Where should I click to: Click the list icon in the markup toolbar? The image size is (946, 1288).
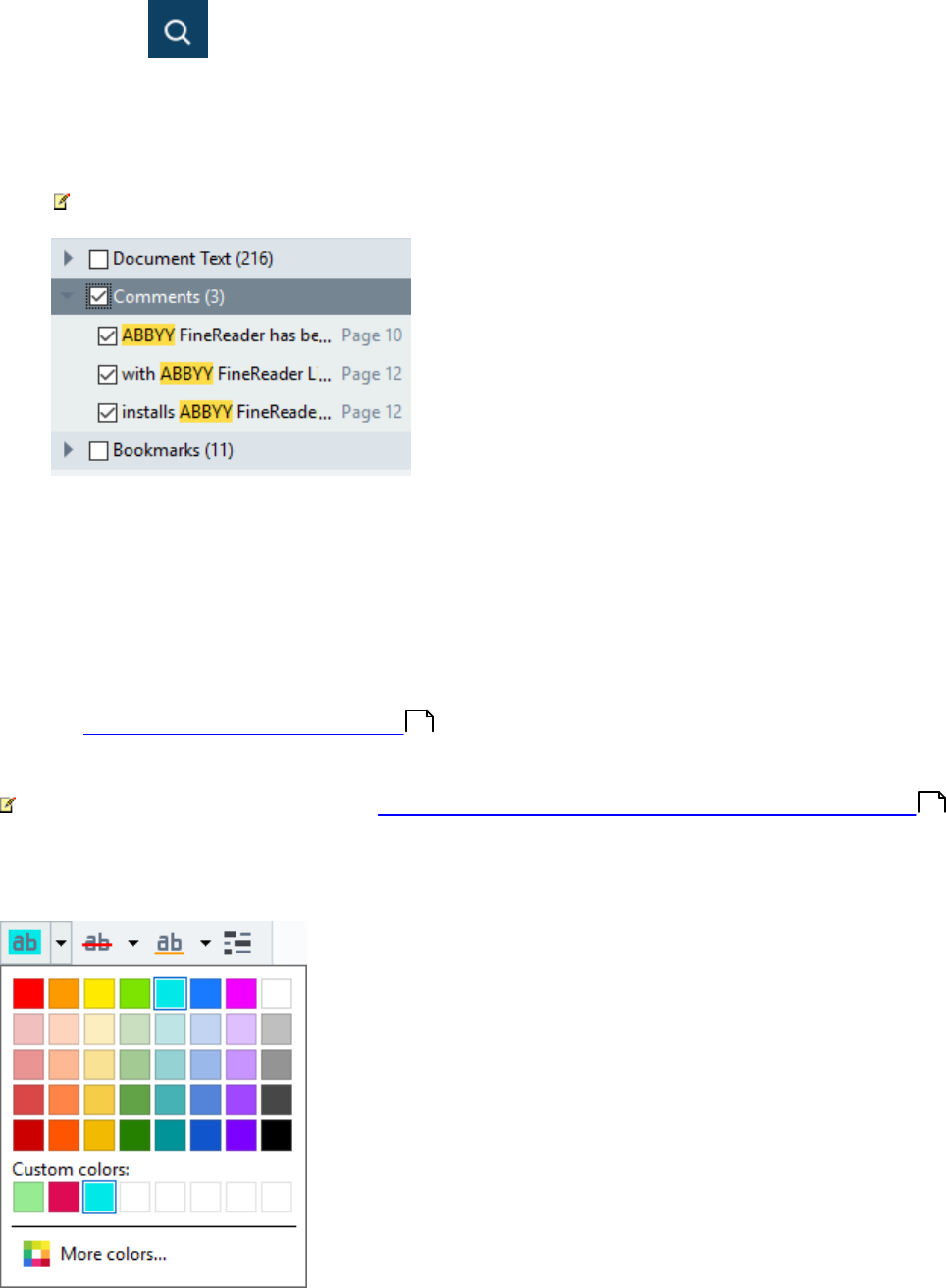coord(237,943)
